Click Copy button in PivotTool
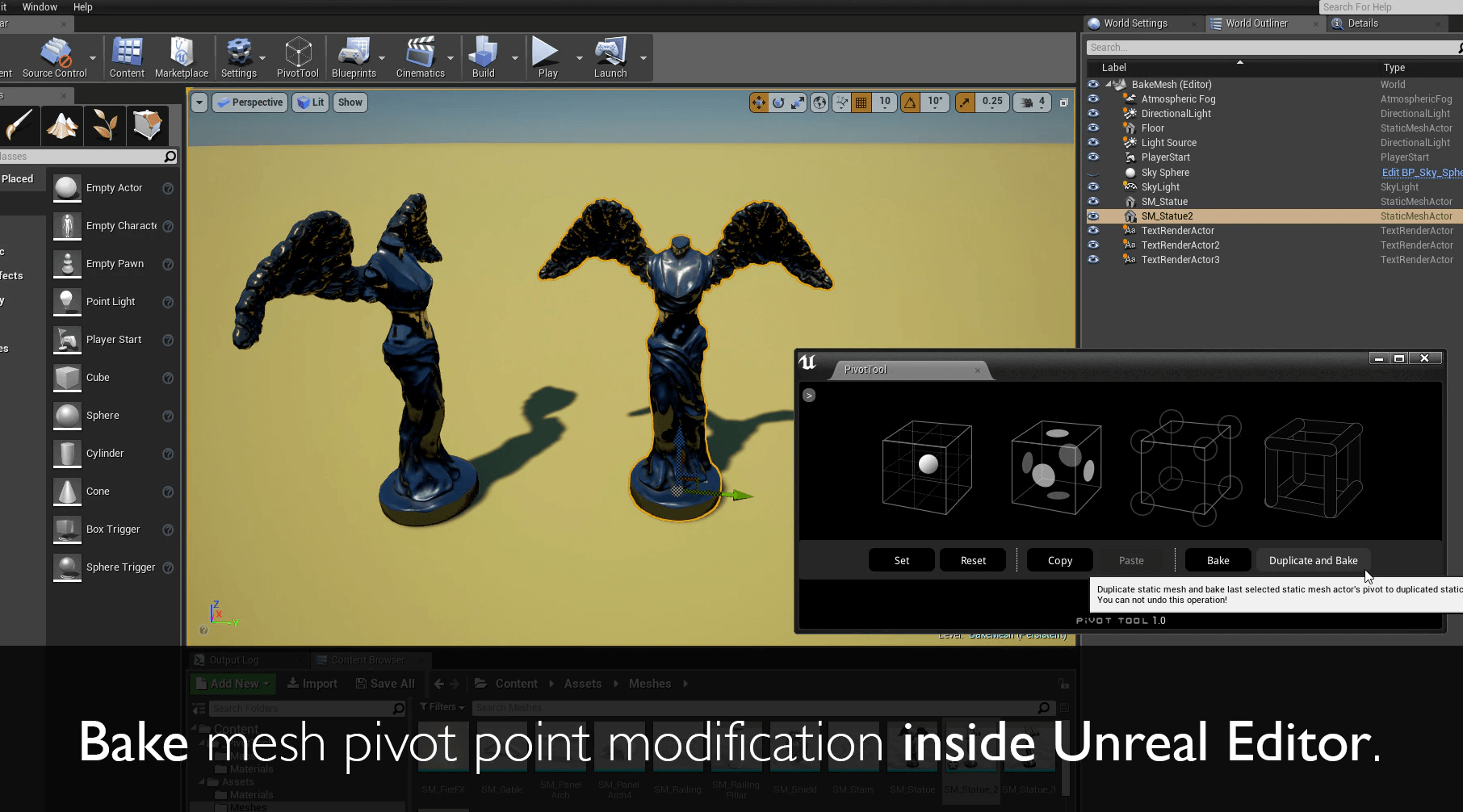1463x812 pixels. click(1060, 560)
